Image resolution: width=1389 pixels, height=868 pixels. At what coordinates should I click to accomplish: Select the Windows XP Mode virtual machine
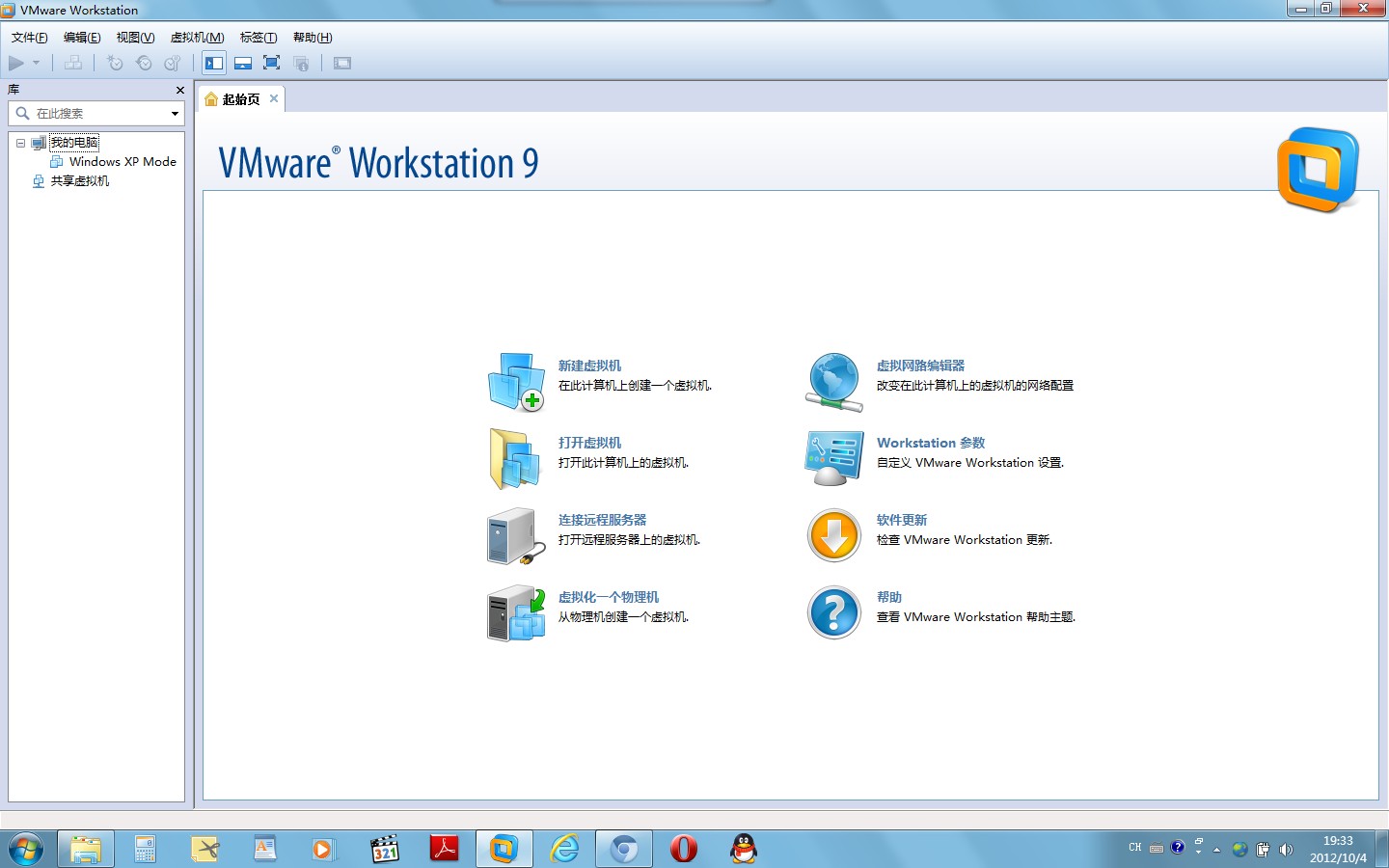coord(123,162)
